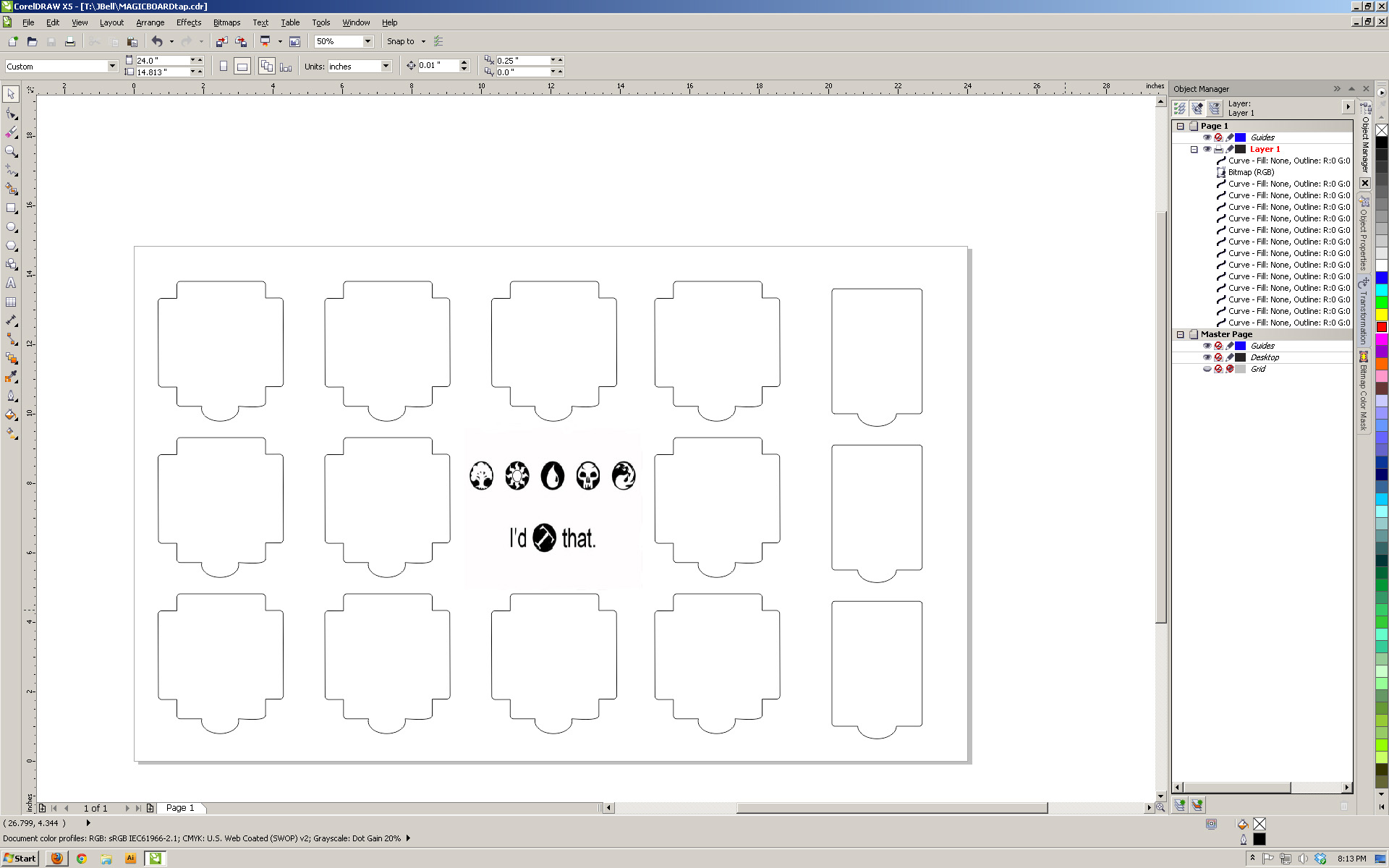Select the Ellipse tool
Viewport: 1389px width, 868px height.
(11, 227)
